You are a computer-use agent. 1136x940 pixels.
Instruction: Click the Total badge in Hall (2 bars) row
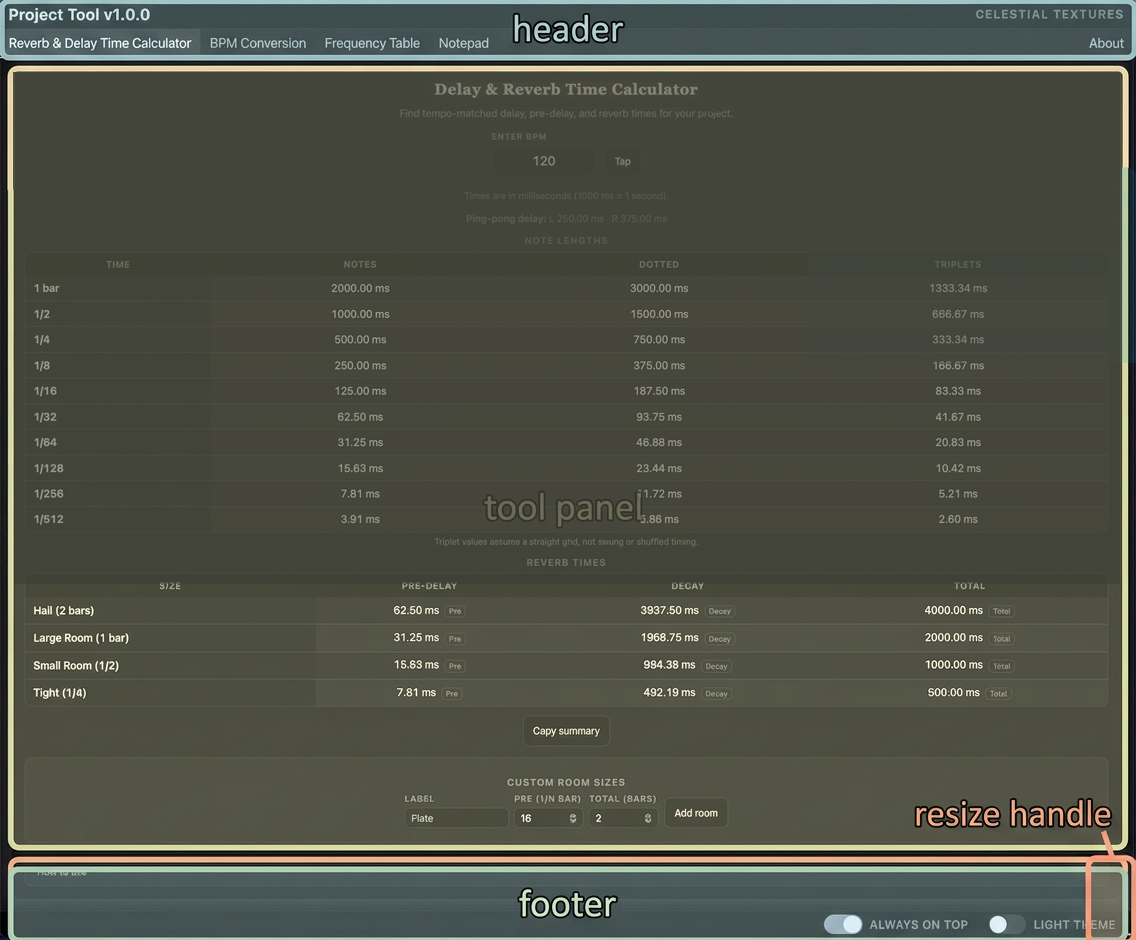tap(1001, 611)
